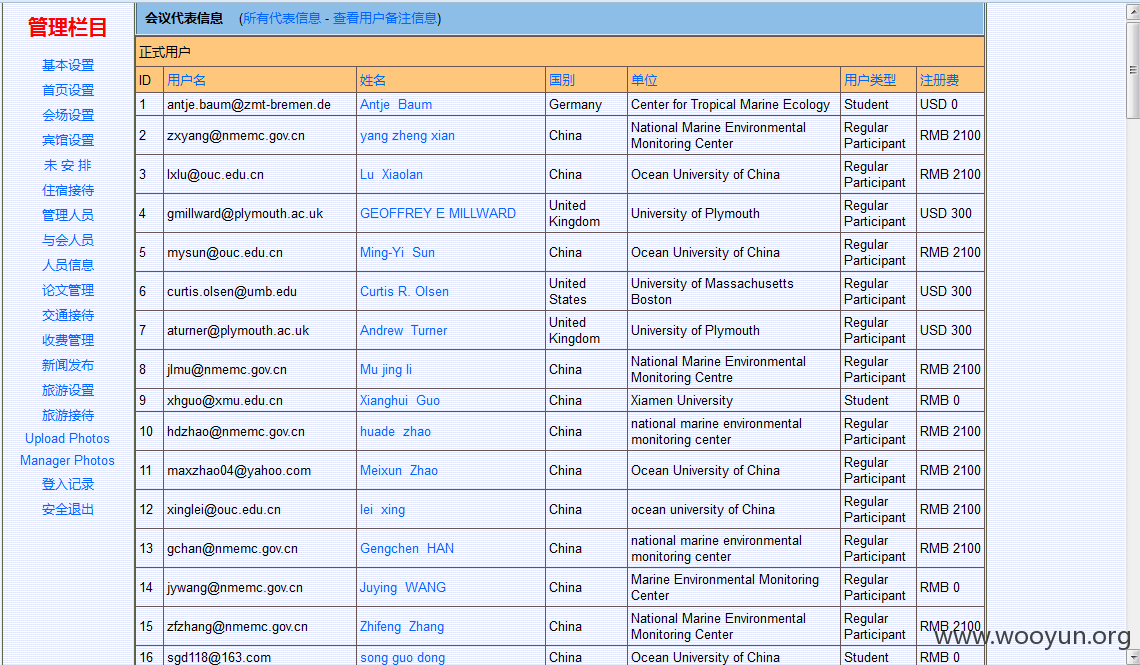The height and width of the screenshot is (665, 1140).
Task: Click the scrollbar up arrow
Action: [x=1132, y=11]
